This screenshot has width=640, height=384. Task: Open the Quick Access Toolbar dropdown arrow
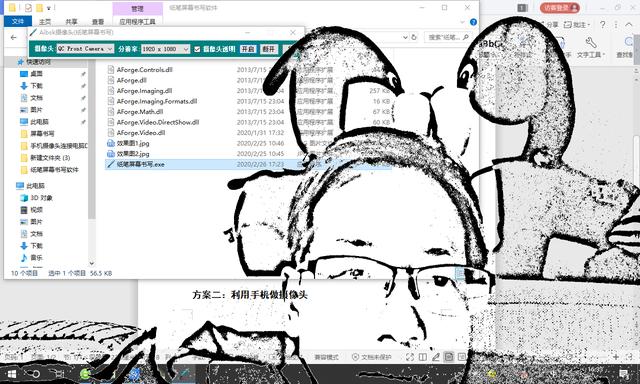(x=49, y=8)
